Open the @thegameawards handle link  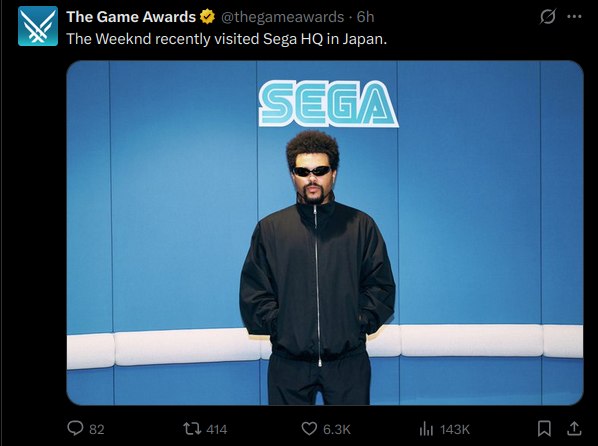click(x=282, y=17)
